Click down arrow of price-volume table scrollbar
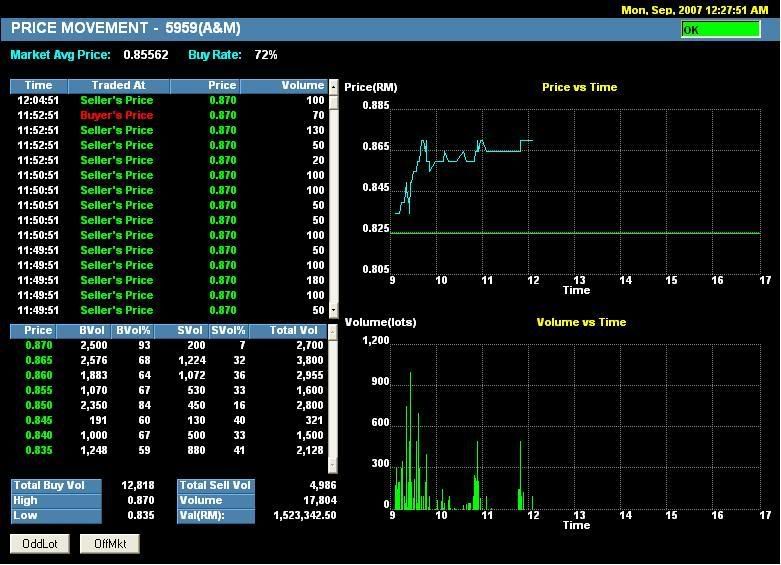The image size is (781, 565). tap(334, 467)
